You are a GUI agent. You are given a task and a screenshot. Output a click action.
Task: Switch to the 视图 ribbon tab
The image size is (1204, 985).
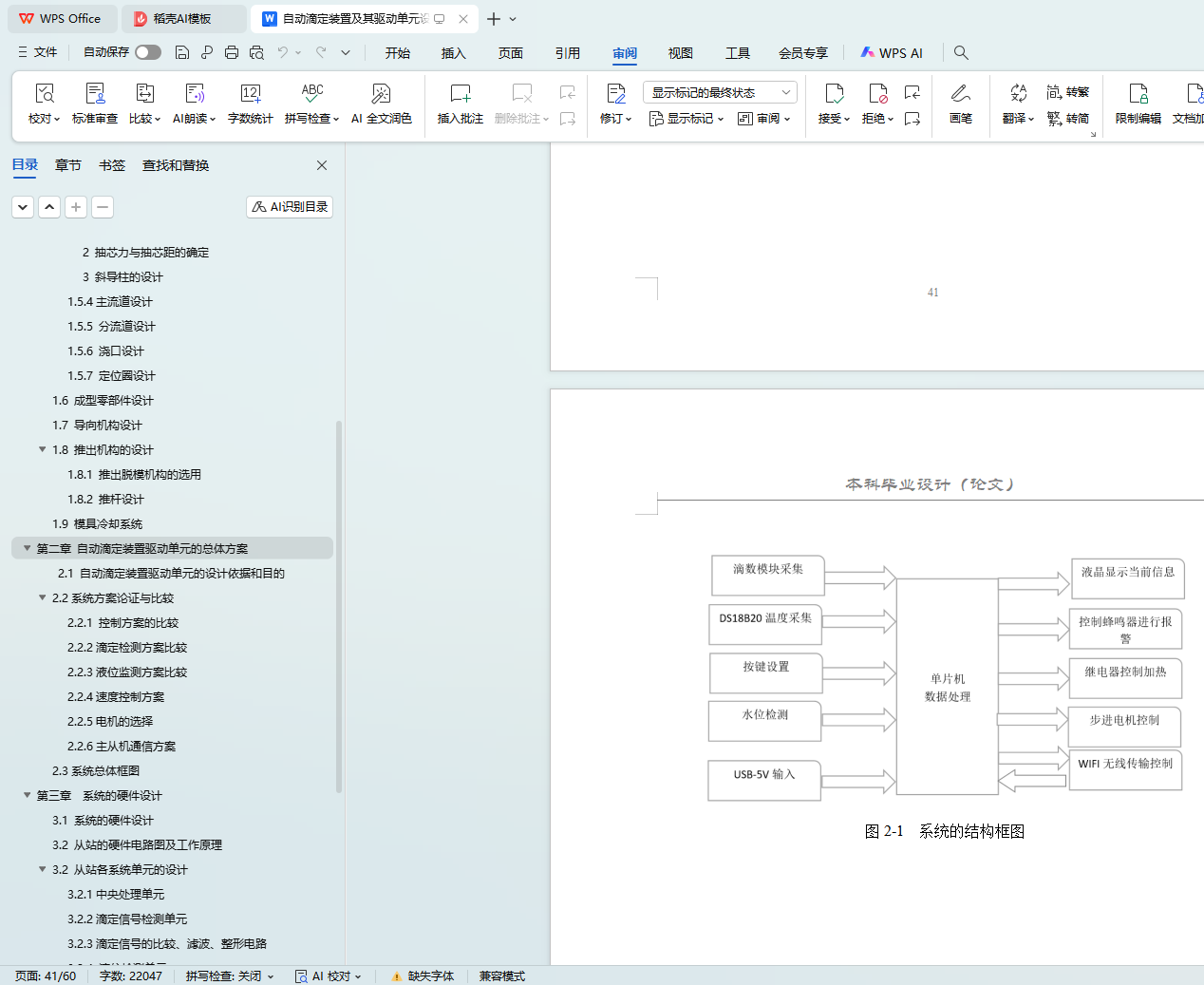[x=680, y=53]
